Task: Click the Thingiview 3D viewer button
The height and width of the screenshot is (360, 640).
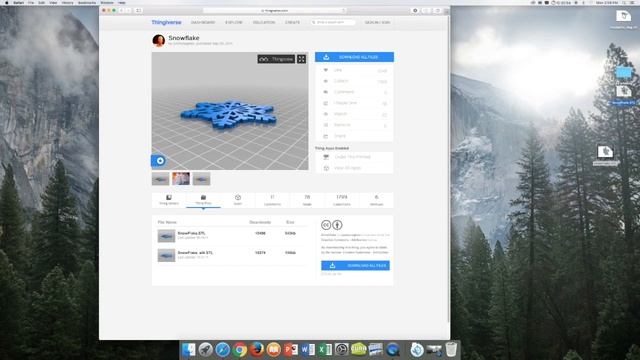Action: tap(276, 59)
